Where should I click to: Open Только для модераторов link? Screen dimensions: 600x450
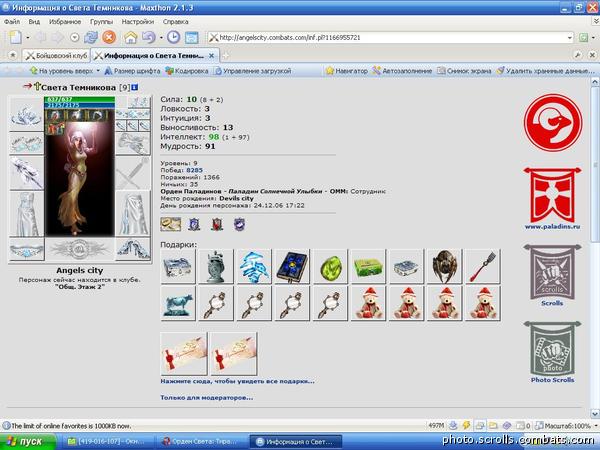pyautogui.click(x=207, y=398)
